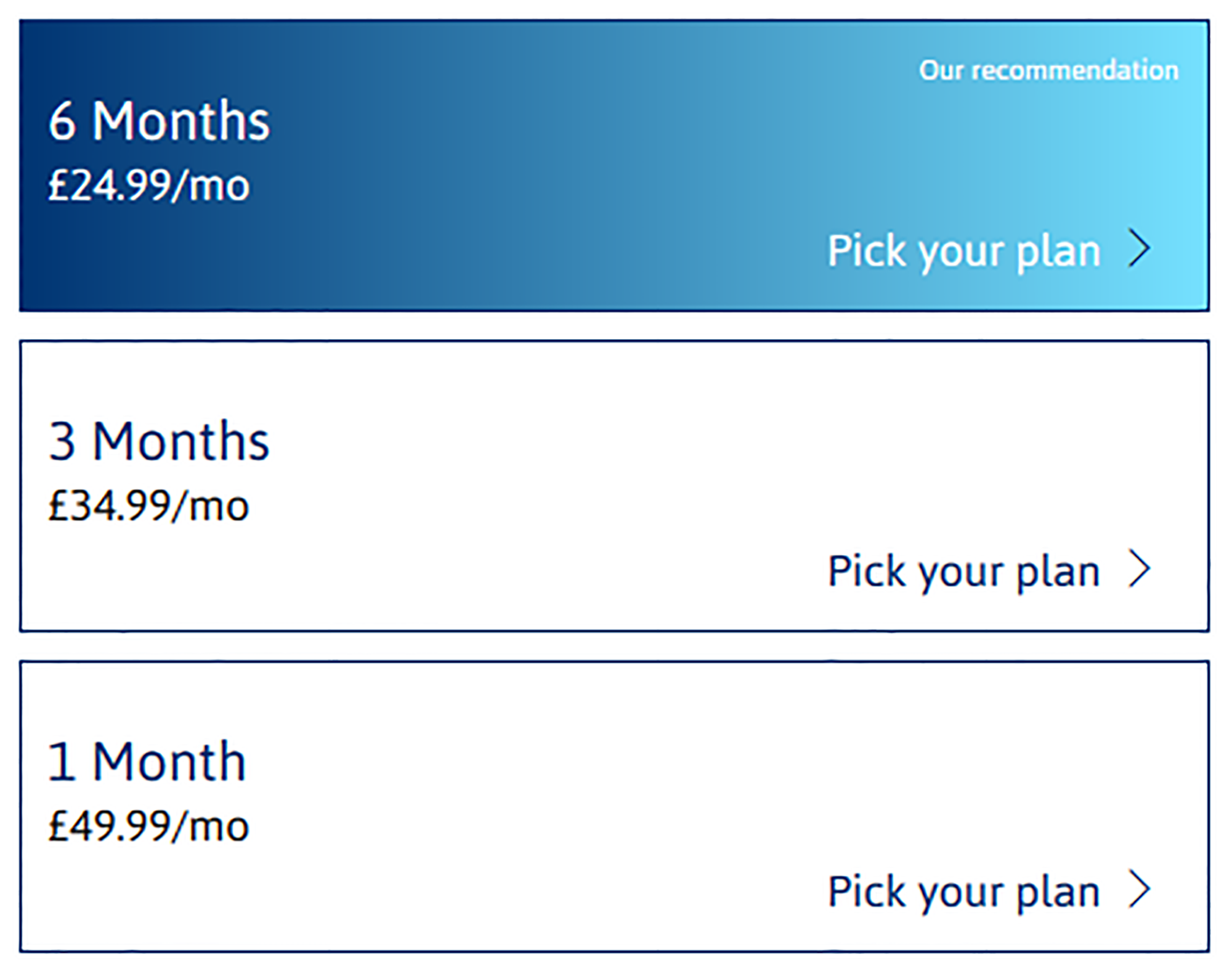Click 'Pick your plan' on 6 Months card

click(x=963, y=251)
